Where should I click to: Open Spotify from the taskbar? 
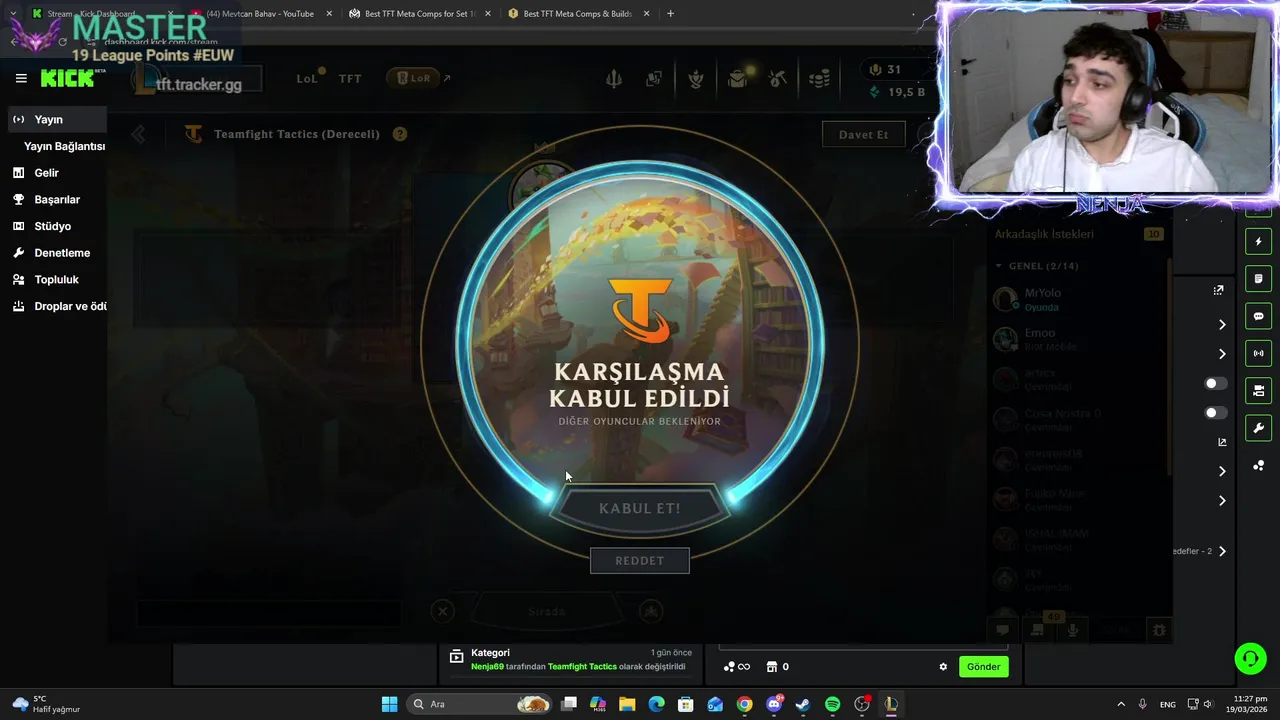click(x=832, y=704)
